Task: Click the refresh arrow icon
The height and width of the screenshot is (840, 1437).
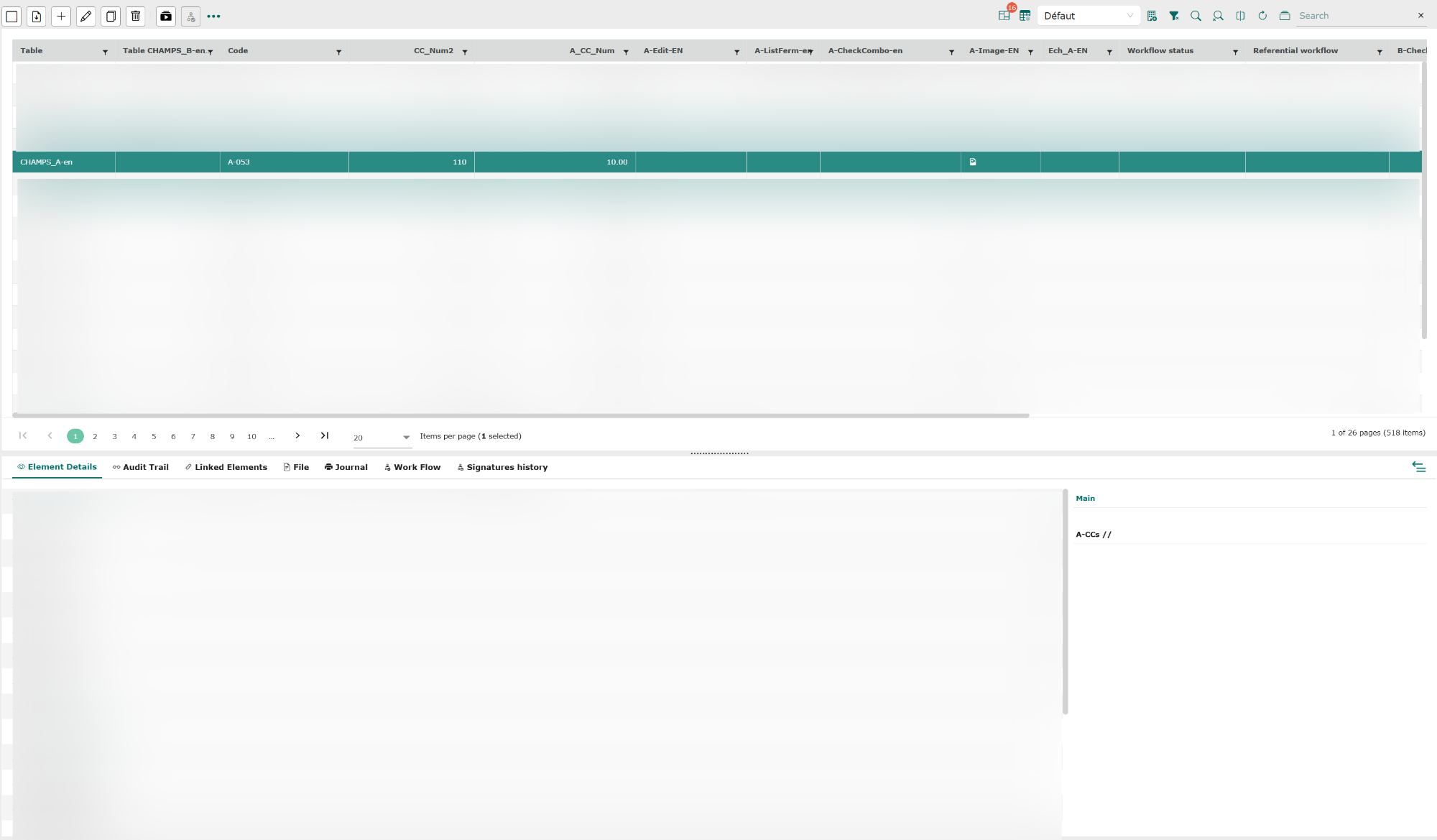Action: (x=1262, y=16)
